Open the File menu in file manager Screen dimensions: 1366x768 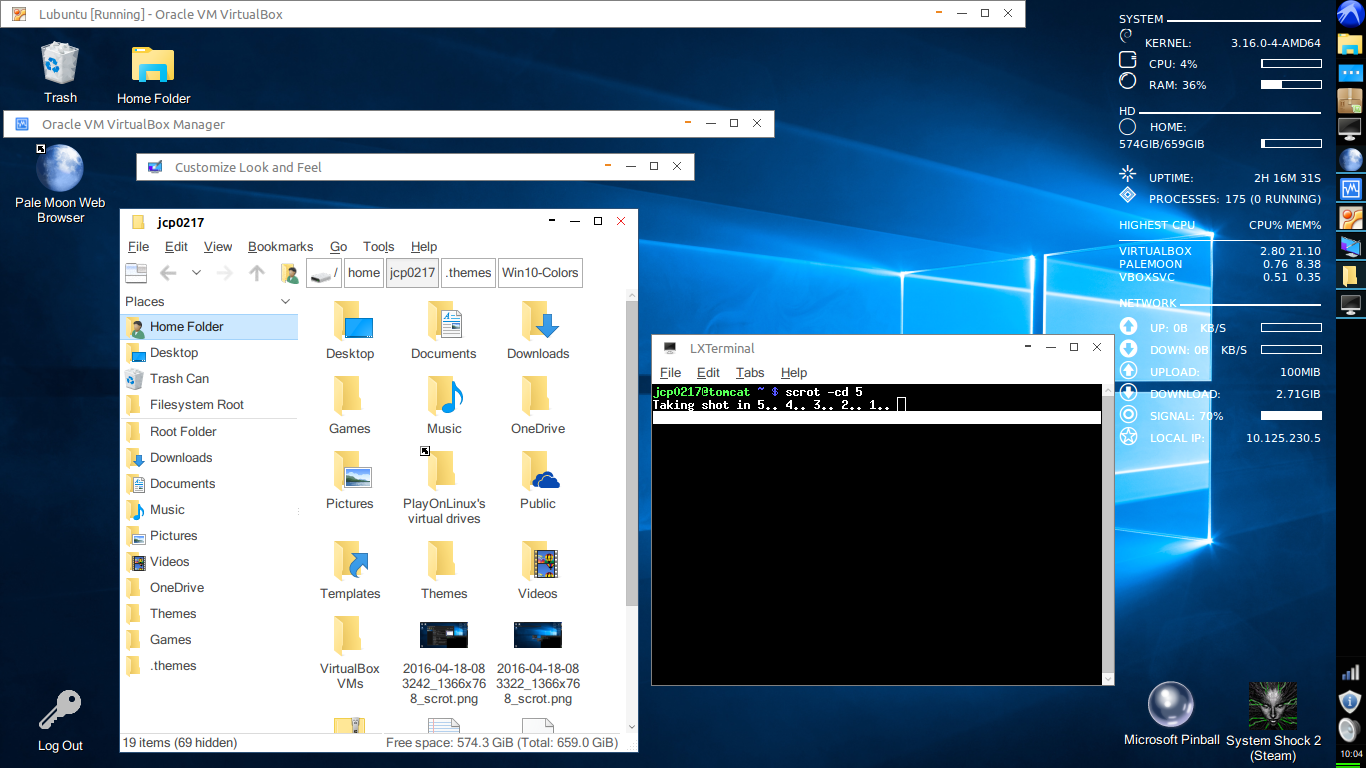pyautogui.click(x=138, y=247)
